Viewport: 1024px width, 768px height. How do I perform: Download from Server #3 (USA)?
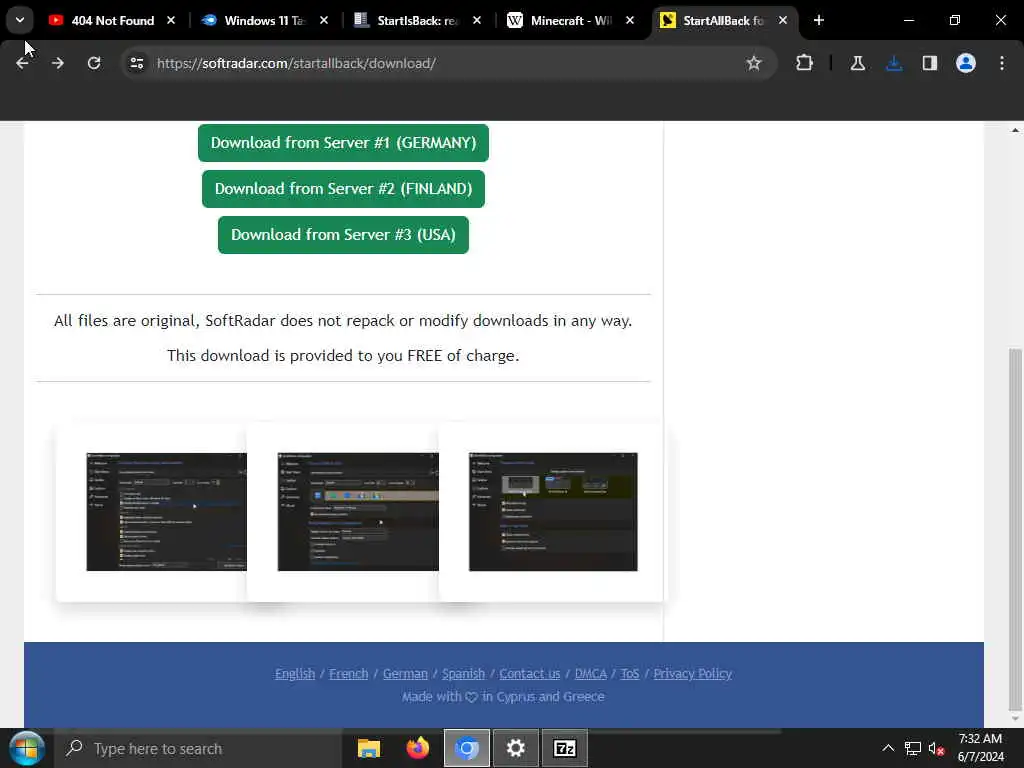[x=344, y=235]
